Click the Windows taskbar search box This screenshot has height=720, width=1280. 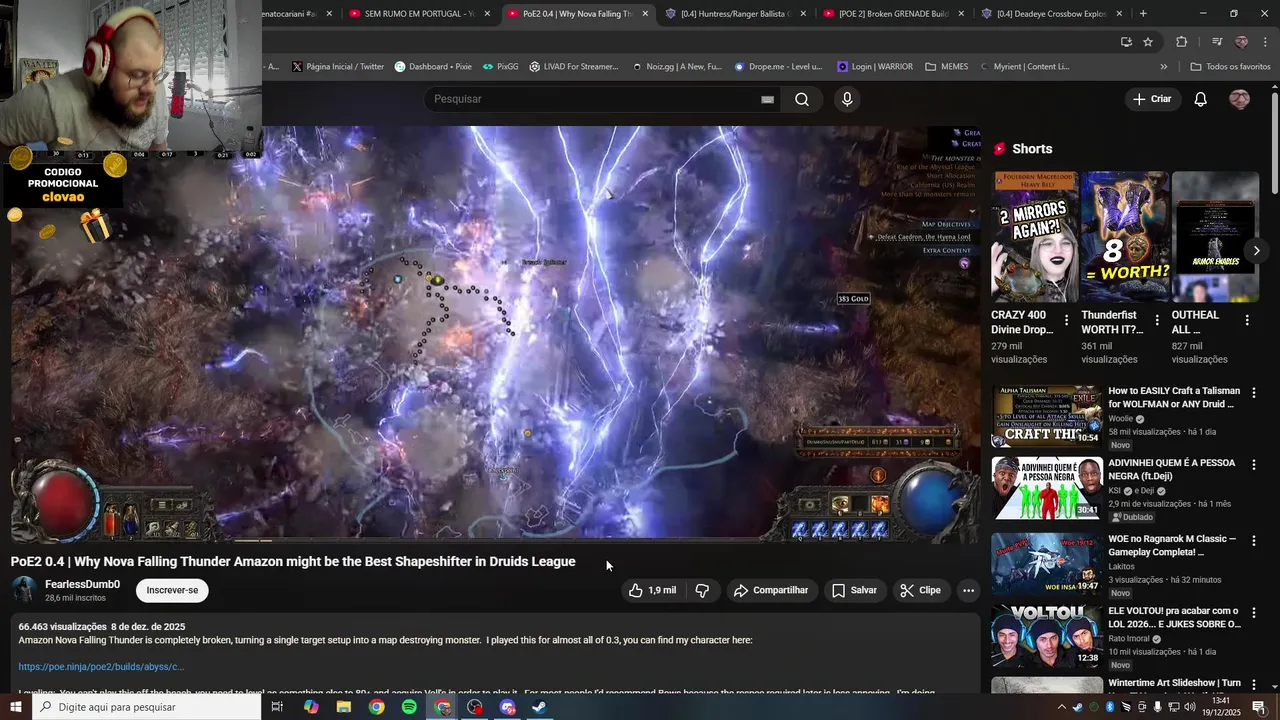tap(147, 707)
